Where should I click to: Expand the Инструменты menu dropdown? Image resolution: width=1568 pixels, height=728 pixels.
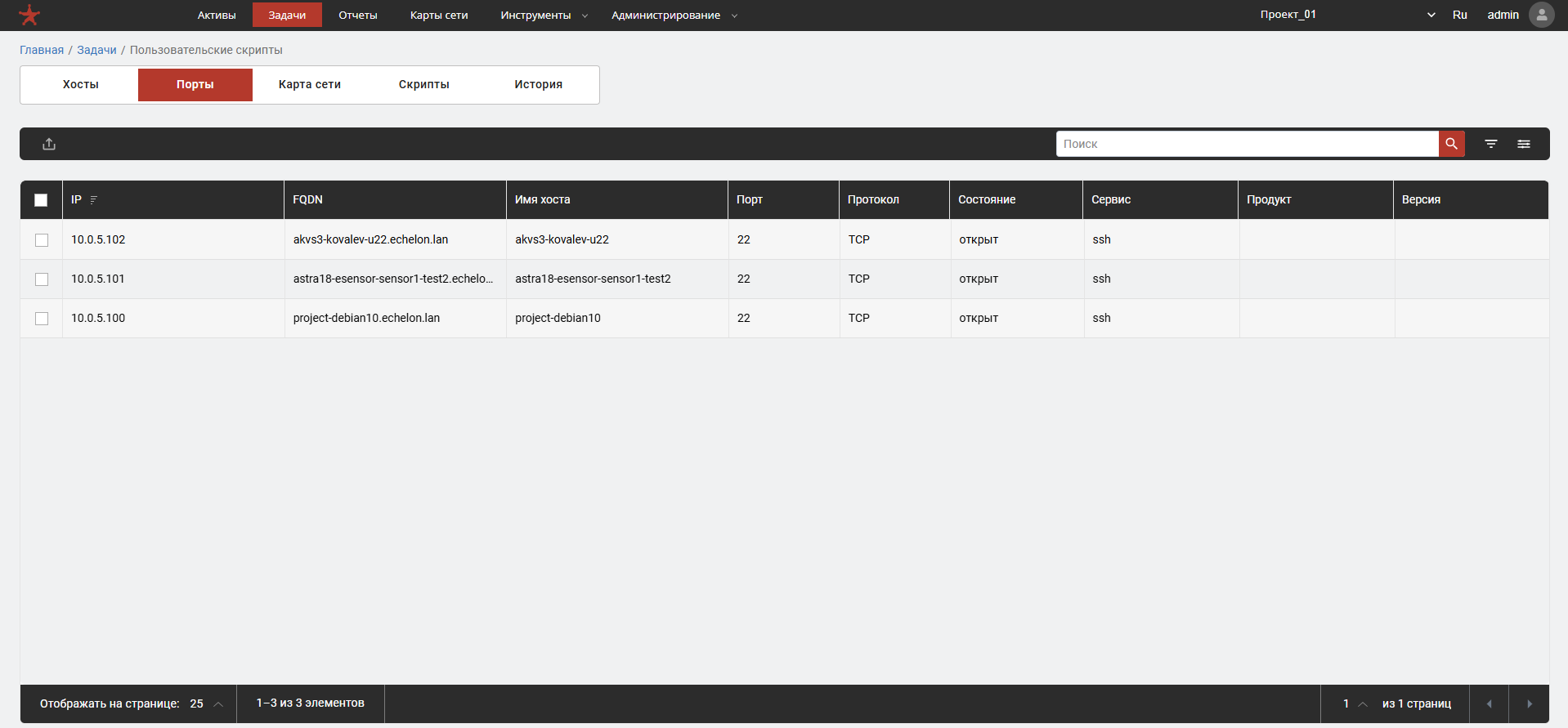[544, 16]
